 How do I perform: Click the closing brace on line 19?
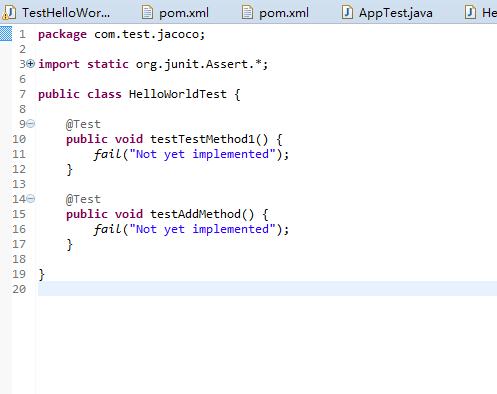42,274
